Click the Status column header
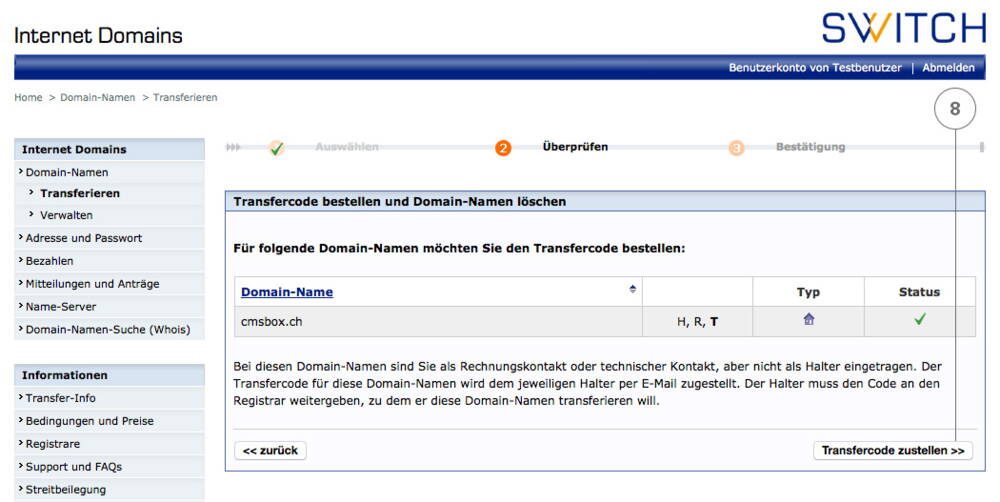 tap(919, 292)
